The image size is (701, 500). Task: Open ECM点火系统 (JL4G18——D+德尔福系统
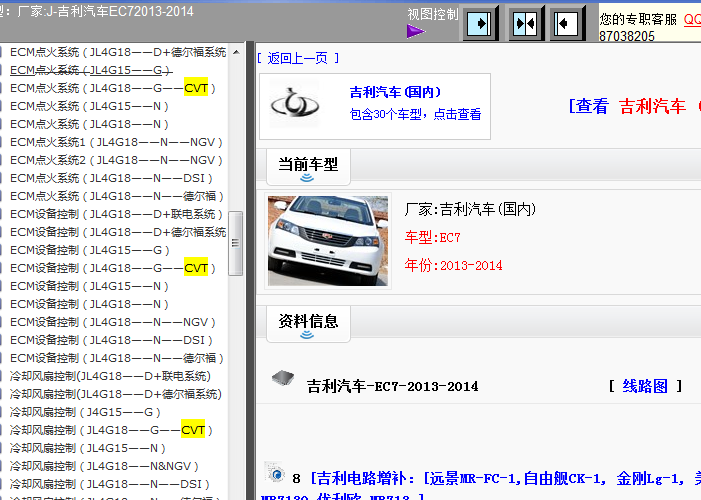(118, 52)
